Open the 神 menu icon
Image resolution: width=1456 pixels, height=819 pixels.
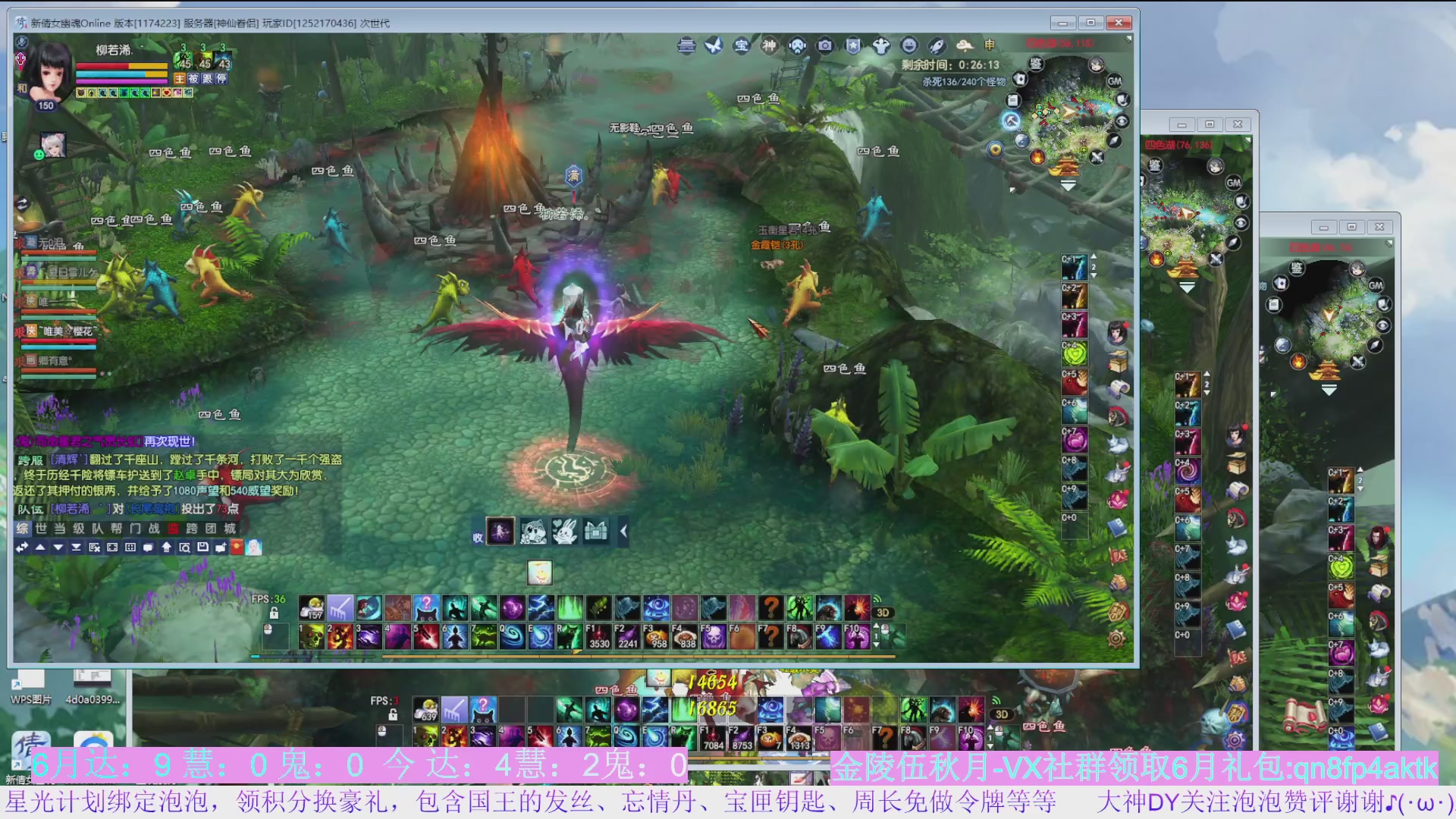(769, 45)
